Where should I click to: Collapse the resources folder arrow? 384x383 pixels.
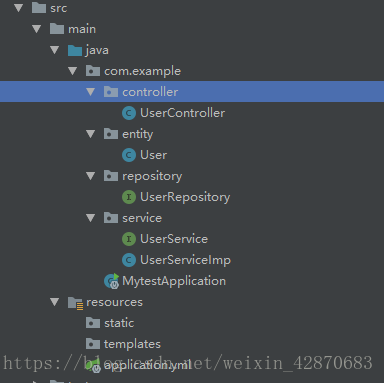pos(55,302)
